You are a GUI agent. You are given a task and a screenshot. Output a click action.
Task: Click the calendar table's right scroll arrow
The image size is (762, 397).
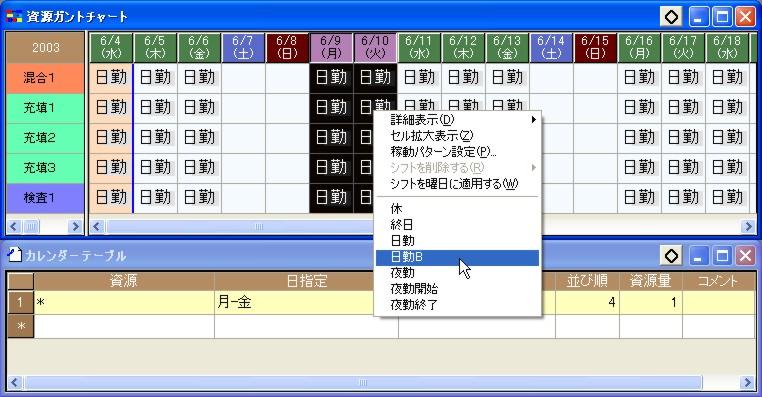point(748,383)
